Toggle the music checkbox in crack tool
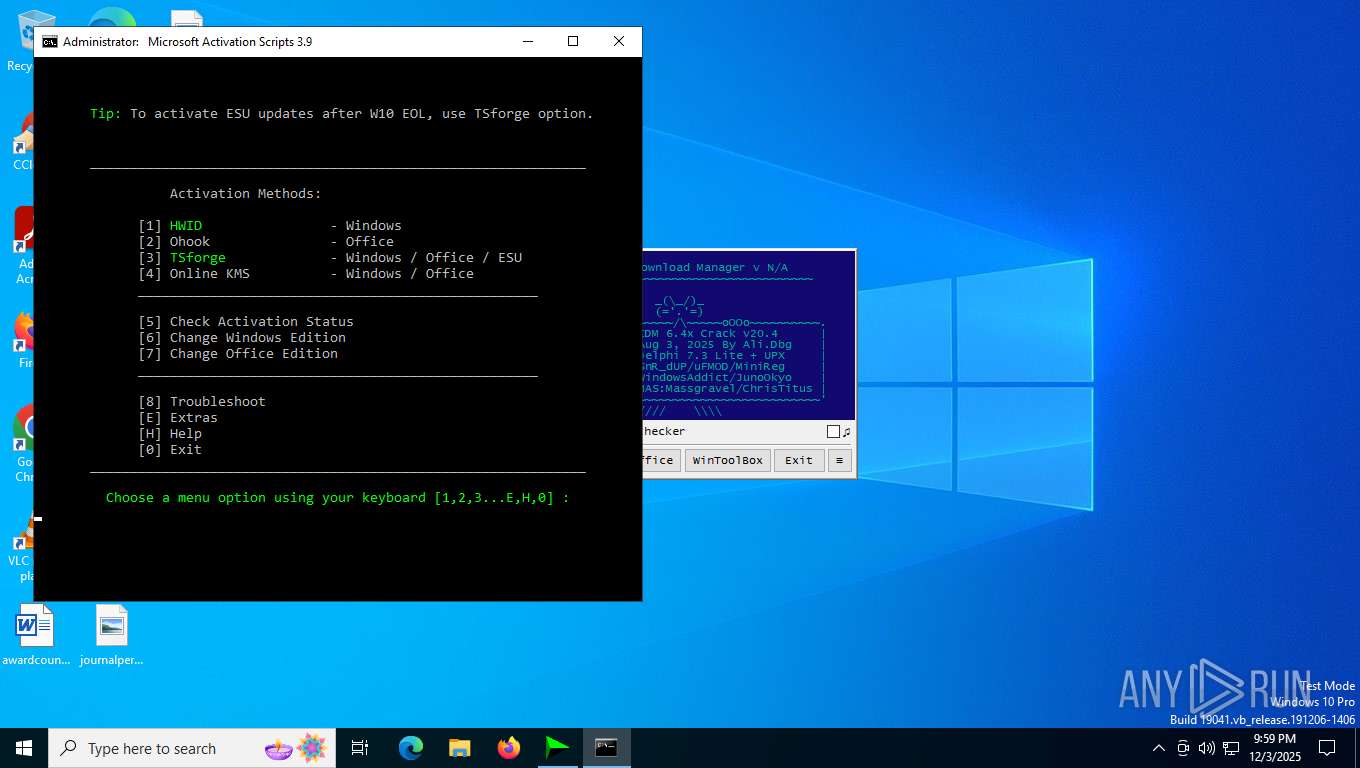The image size is (1360, 768). tap(833, 432)
